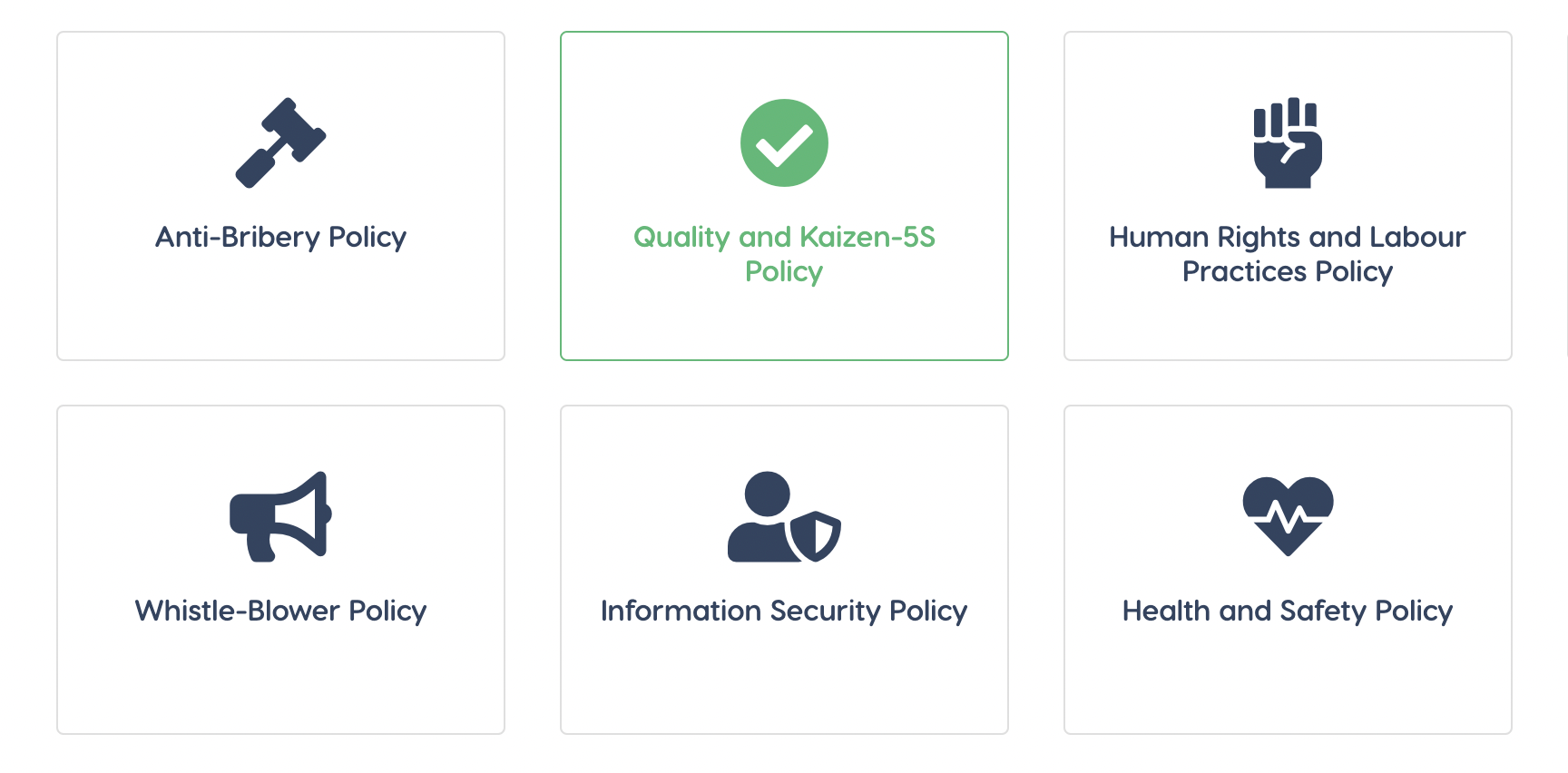Click the gavel icon for Anti-Bribery

coord(280,142)
